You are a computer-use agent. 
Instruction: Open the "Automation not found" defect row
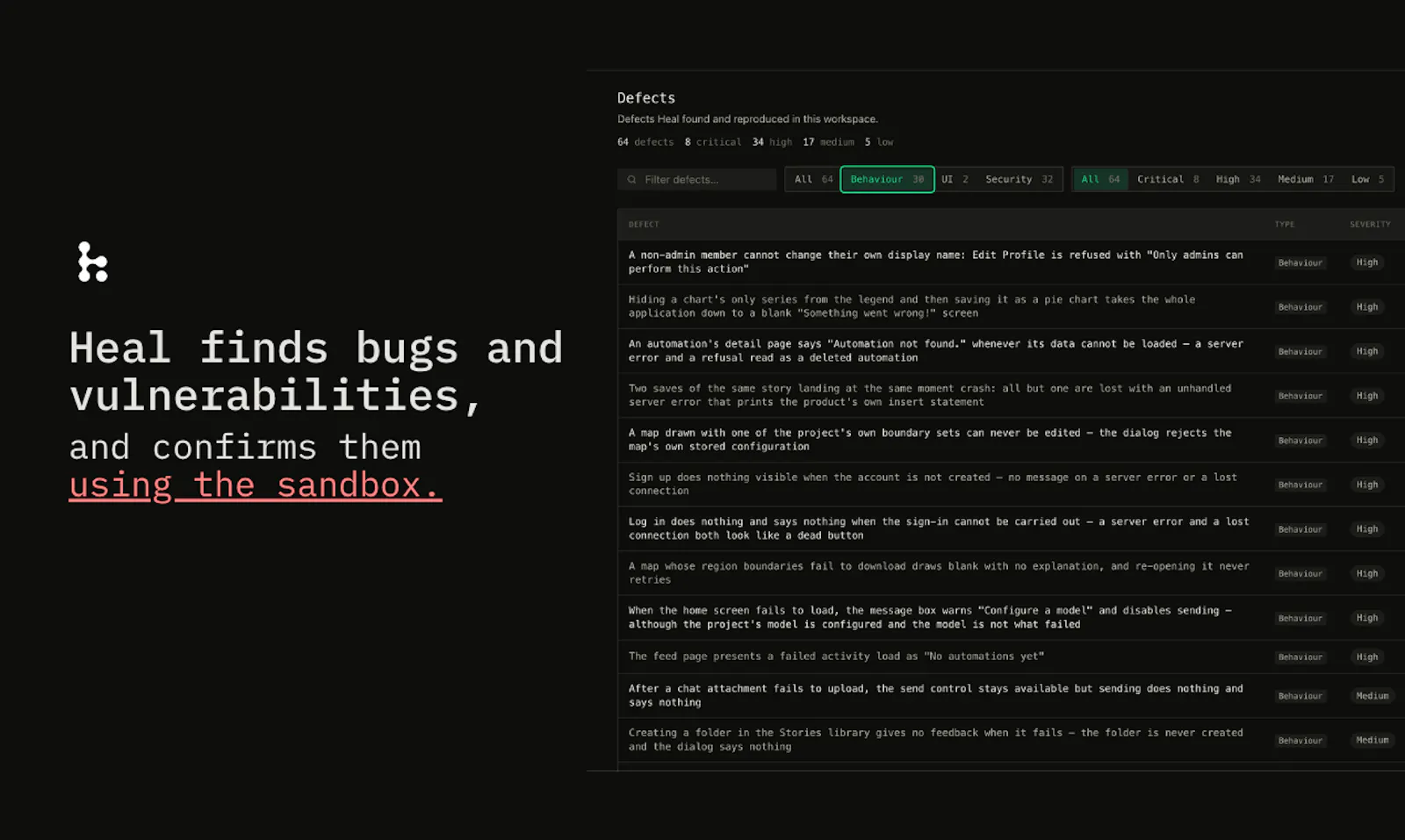(1011, 351)
